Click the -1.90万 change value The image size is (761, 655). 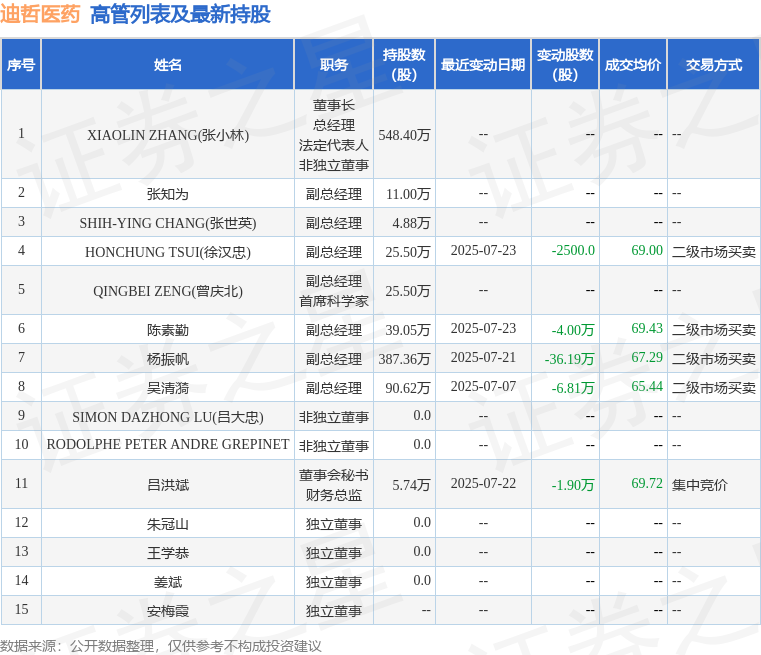[573, 485]
